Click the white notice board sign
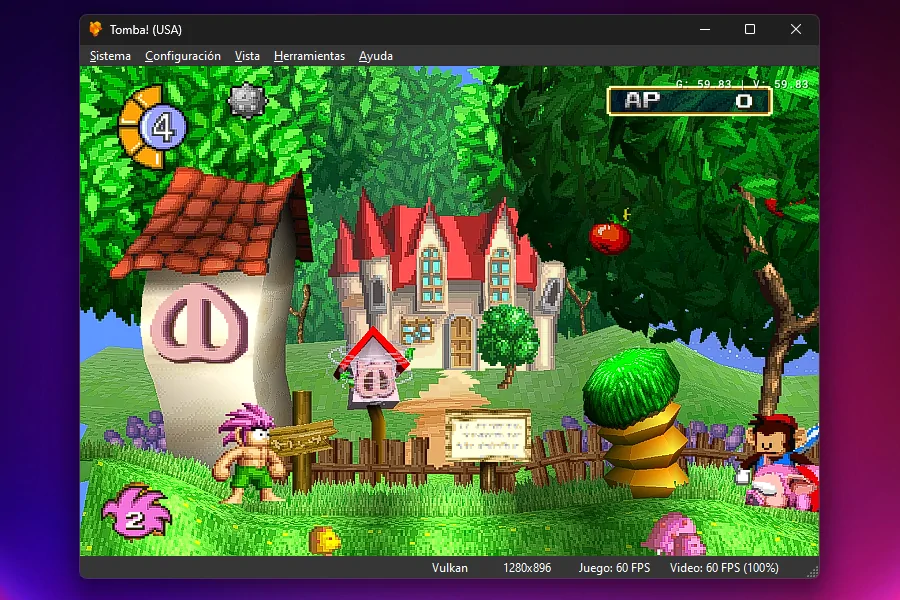The height and width of the screenshot is (600, 900). click(x=488, y=436)
